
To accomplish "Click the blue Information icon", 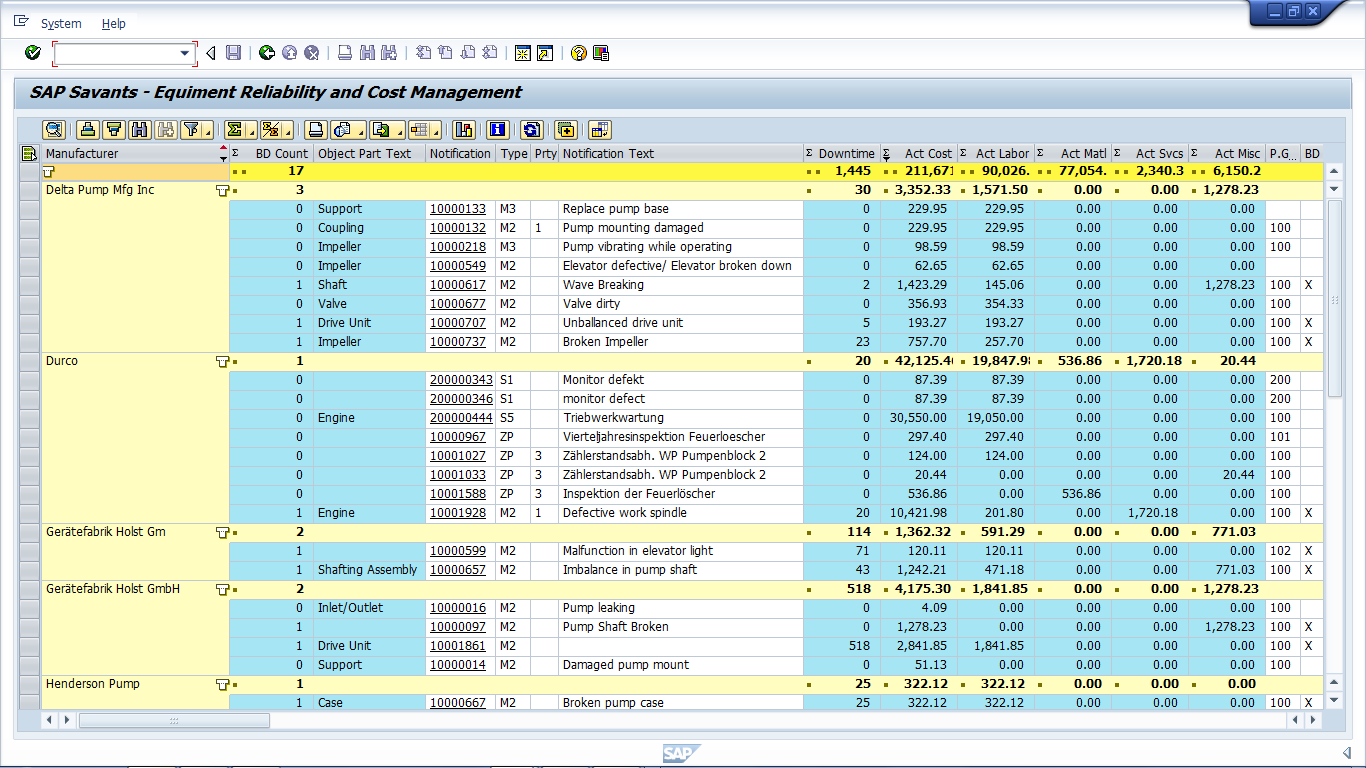I will pos(498,129).
